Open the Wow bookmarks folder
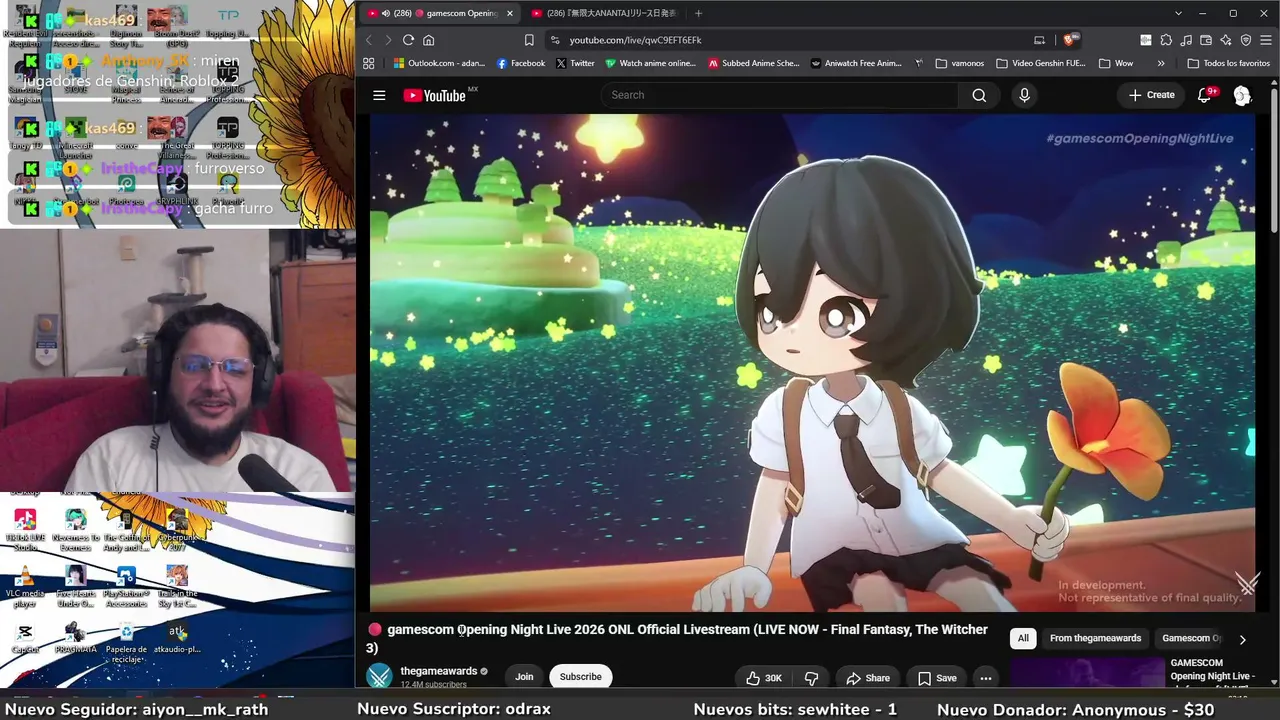The image size is (1280, 720). (x=1116, y=63)
